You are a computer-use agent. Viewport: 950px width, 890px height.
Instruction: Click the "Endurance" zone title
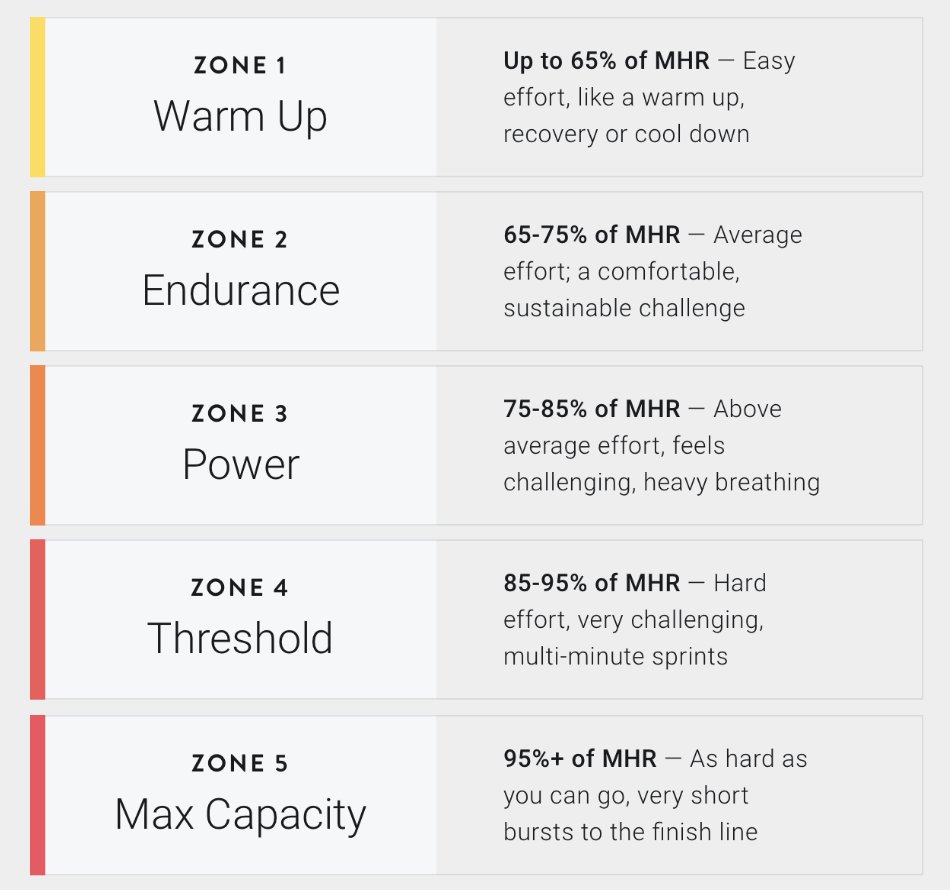[x=240, y=290]
